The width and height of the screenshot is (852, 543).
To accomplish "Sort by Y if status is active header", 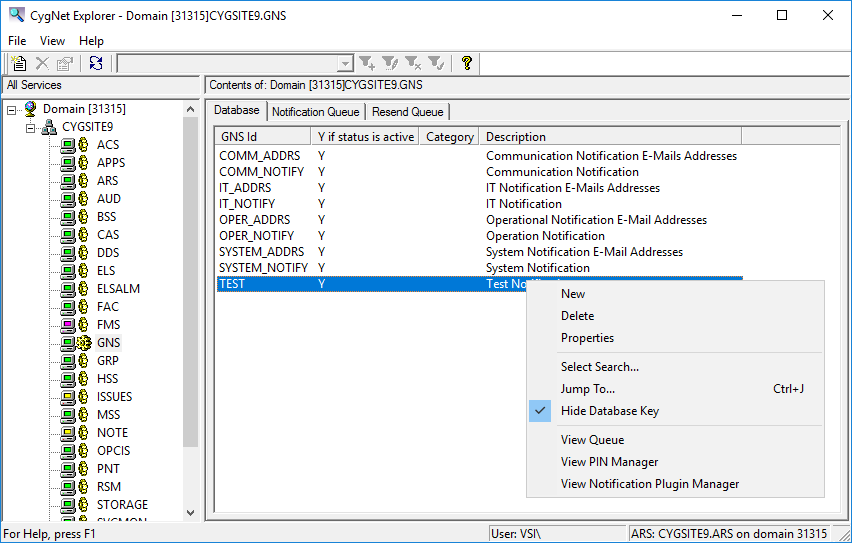I will 365,137.
